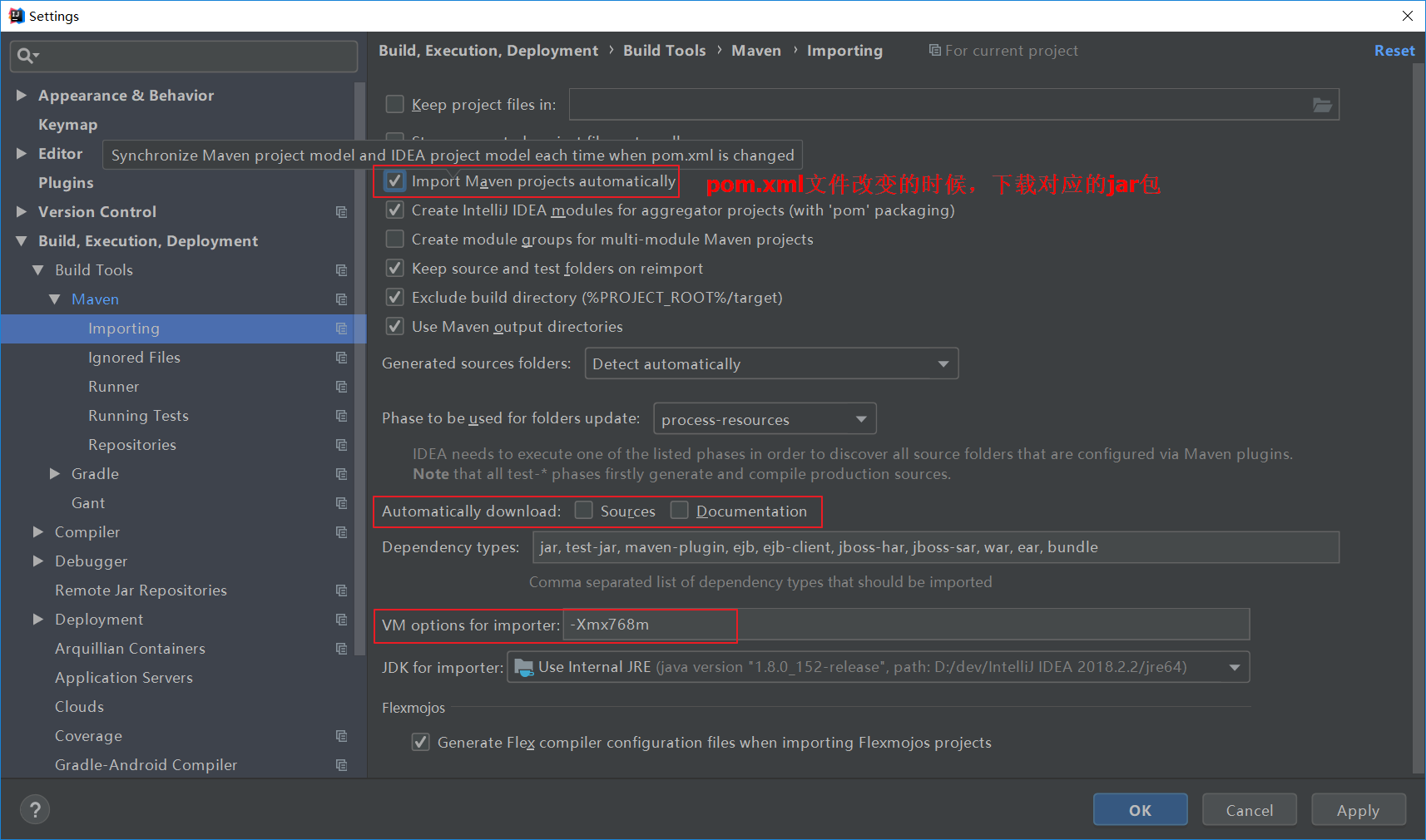
Task: Collapse the Build Tools node
Action: click(38, 270)
